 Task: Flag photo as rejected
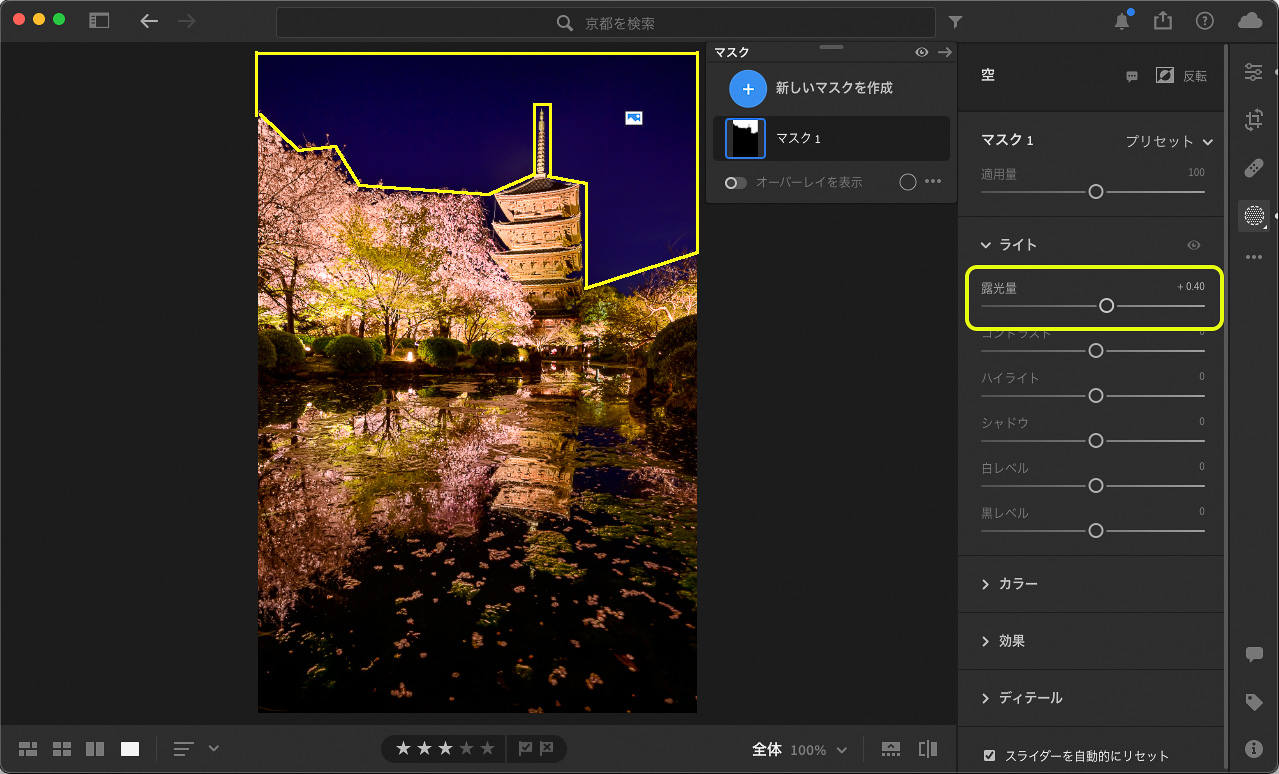[x=547, y=749]
